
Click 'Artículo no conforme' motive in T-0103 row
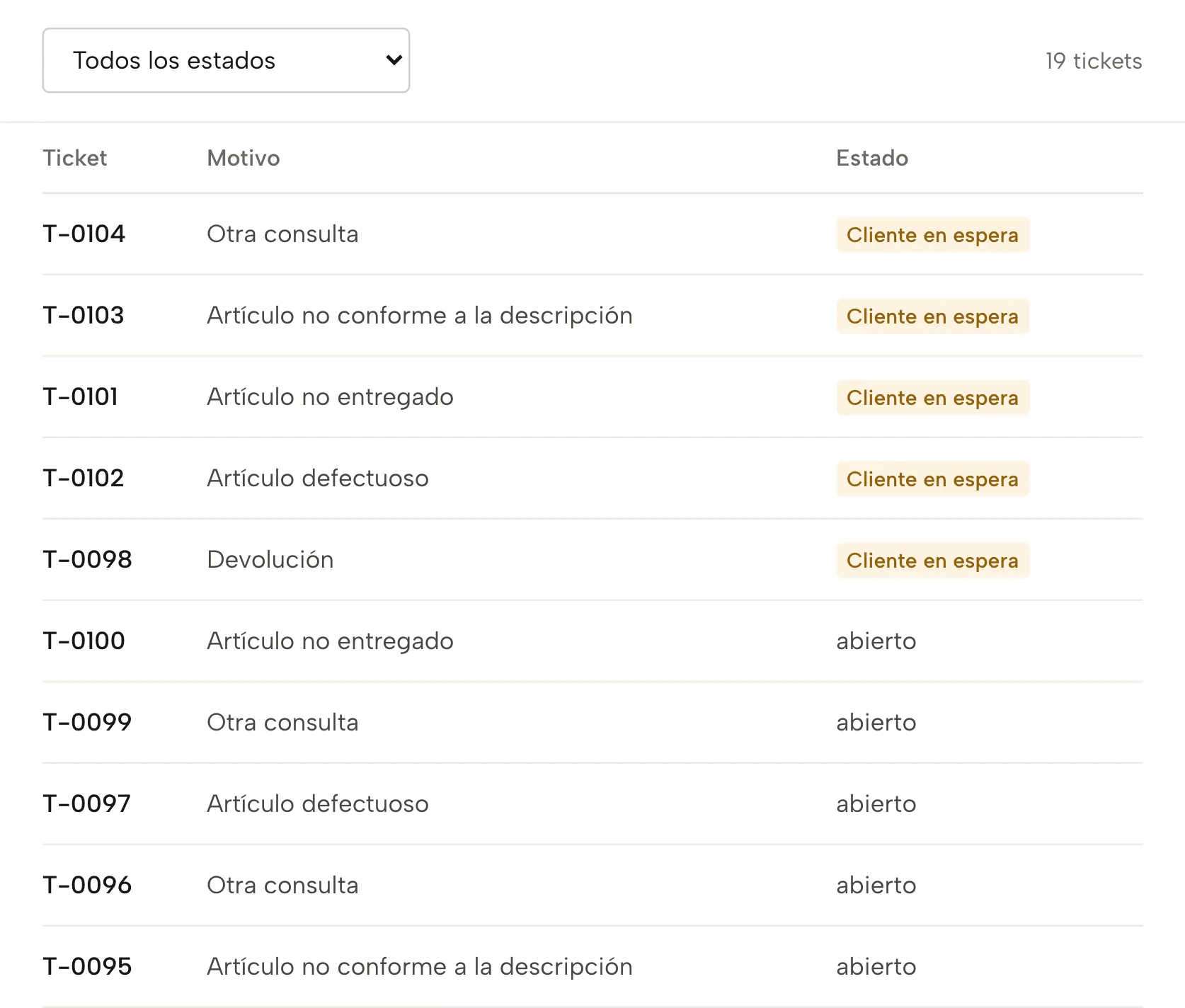click(420, 315)
